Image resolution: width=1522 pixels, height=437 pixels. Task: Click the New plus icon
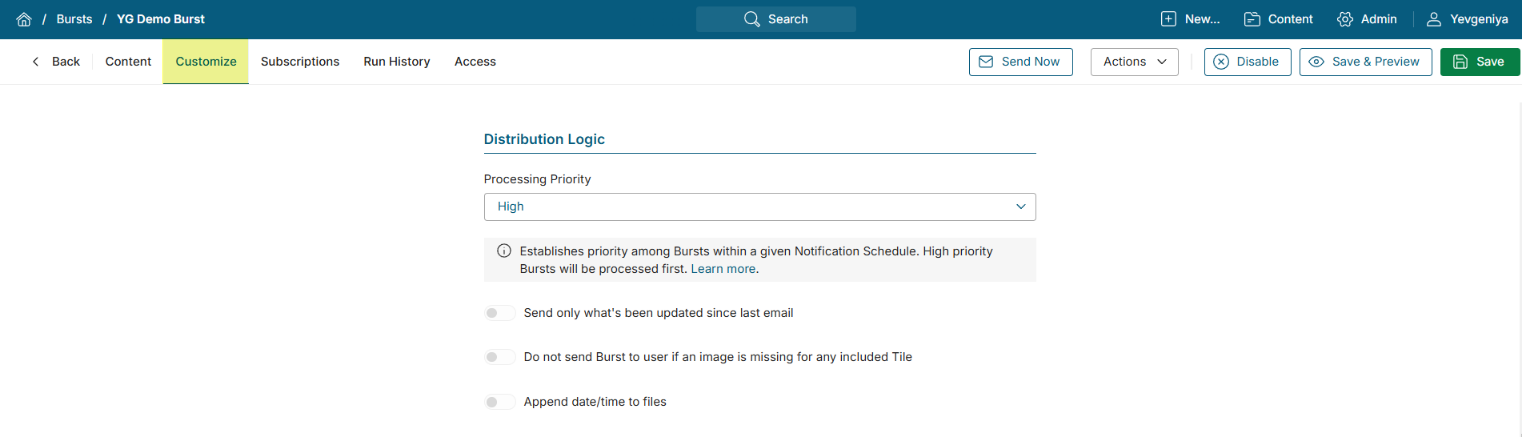click(x=1168, y=19)
